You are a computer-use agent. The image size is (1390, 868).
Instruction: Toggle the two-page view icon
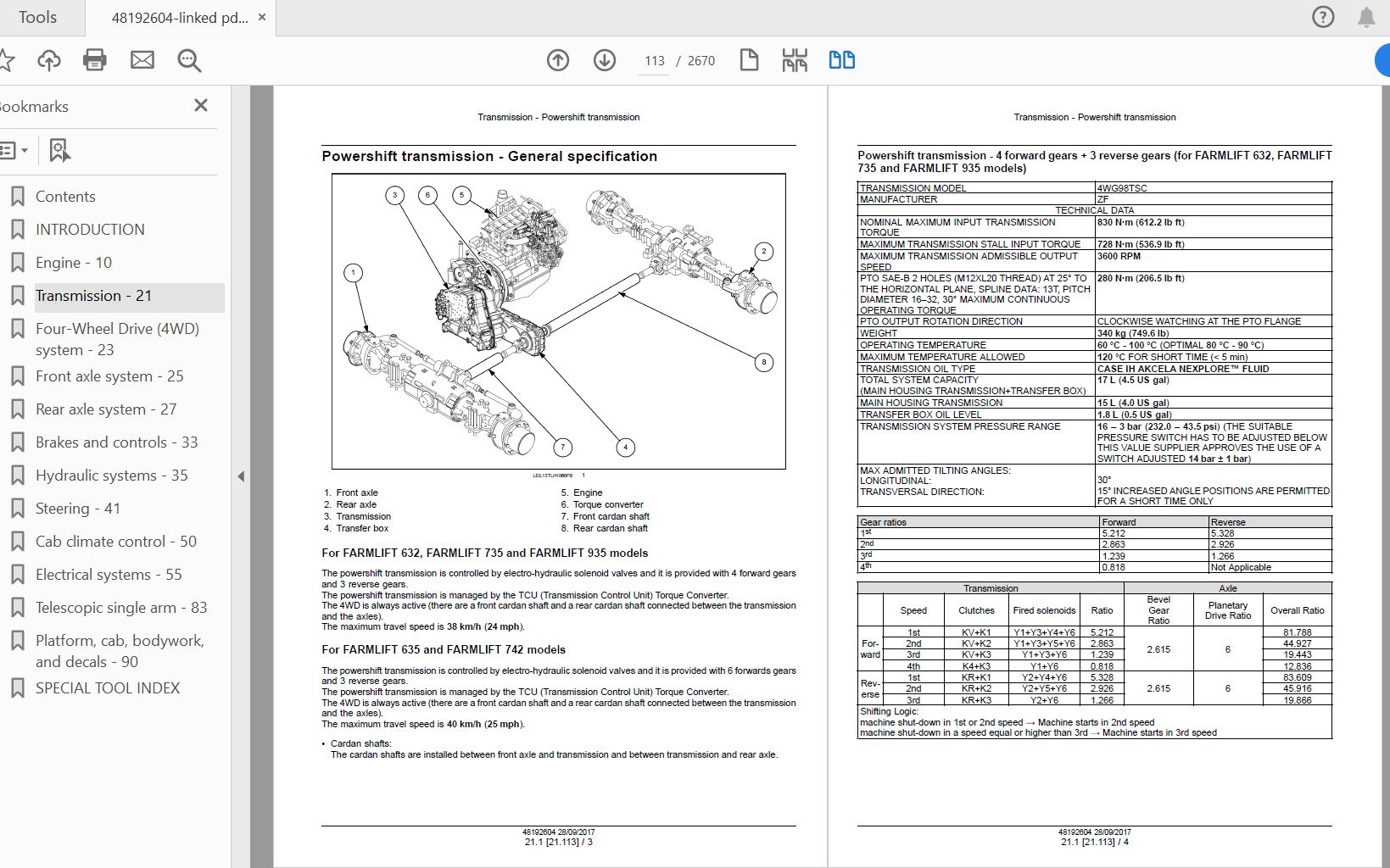[x=841, y=60]
